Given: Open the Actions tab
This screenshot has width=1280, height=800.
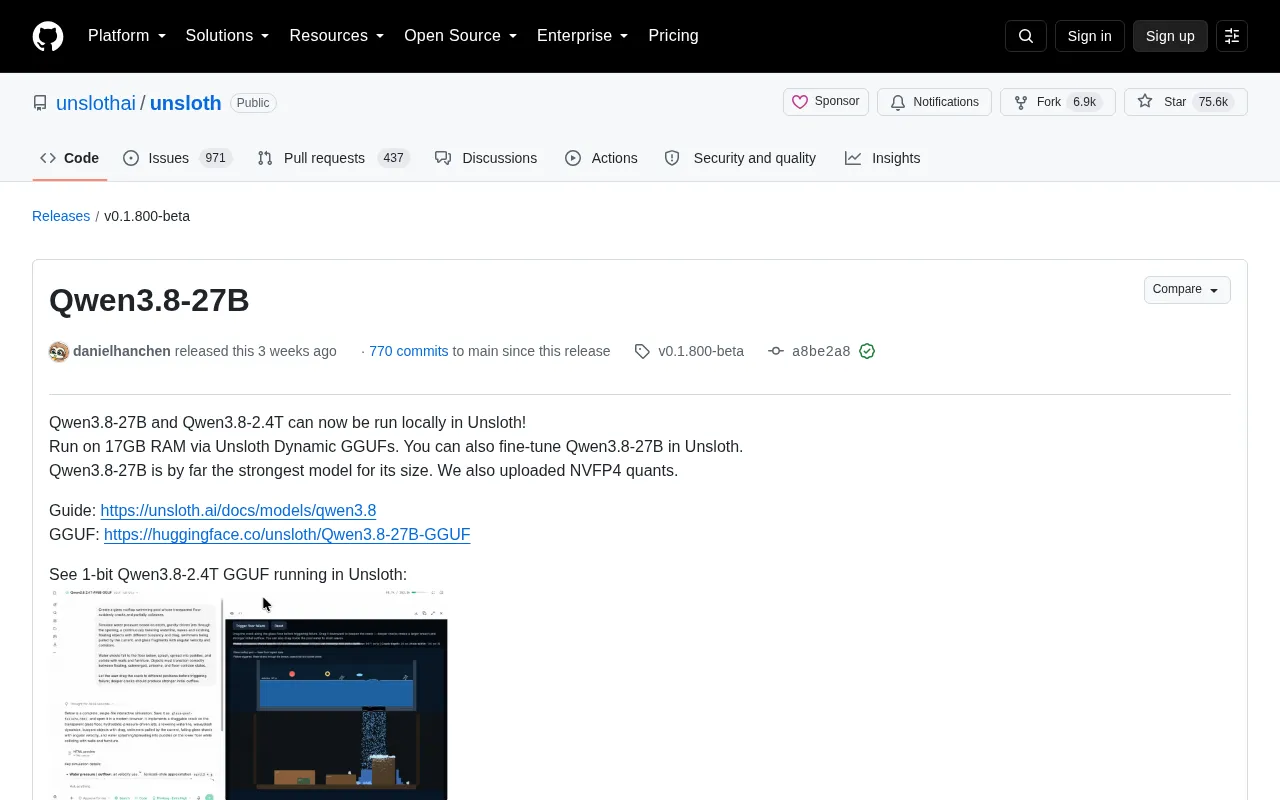Looking at the screenshot, I should [x=601, y=158].
